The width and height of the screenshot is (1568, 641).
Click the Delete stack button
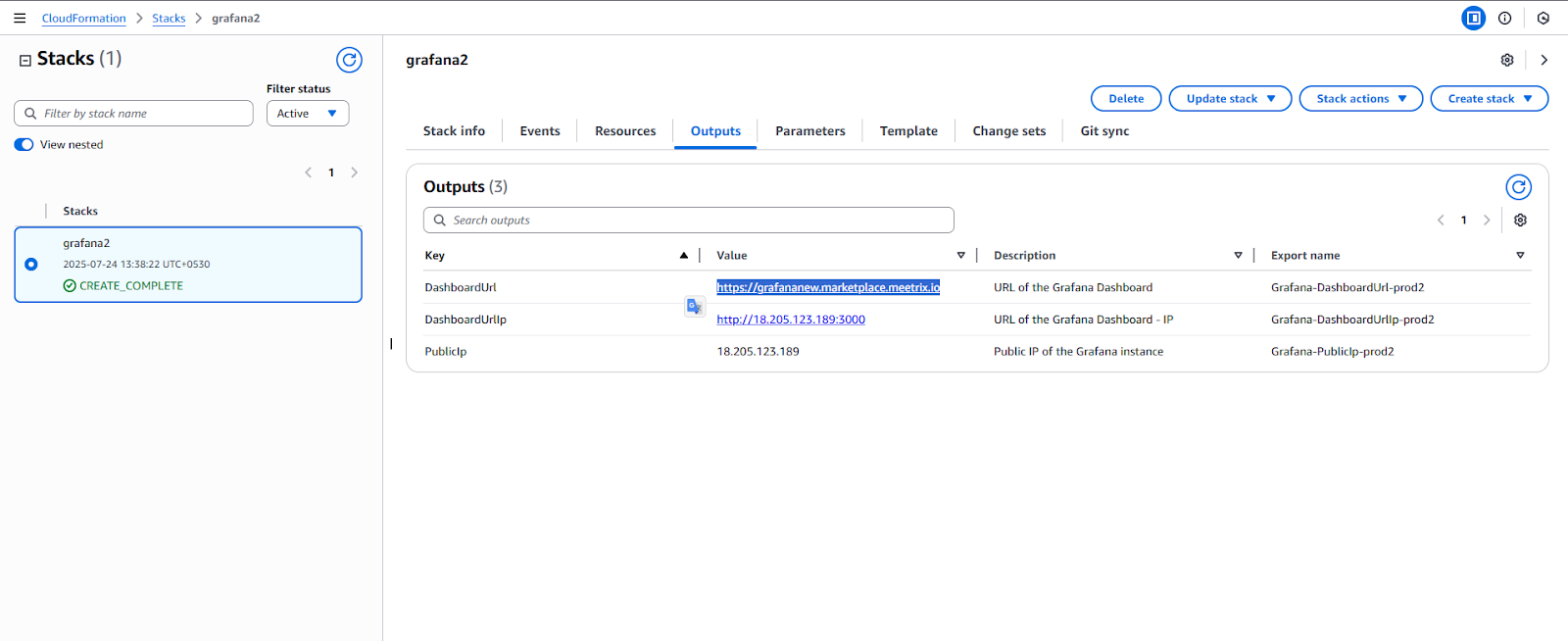pyautogui.click(x=1126, y=99)
